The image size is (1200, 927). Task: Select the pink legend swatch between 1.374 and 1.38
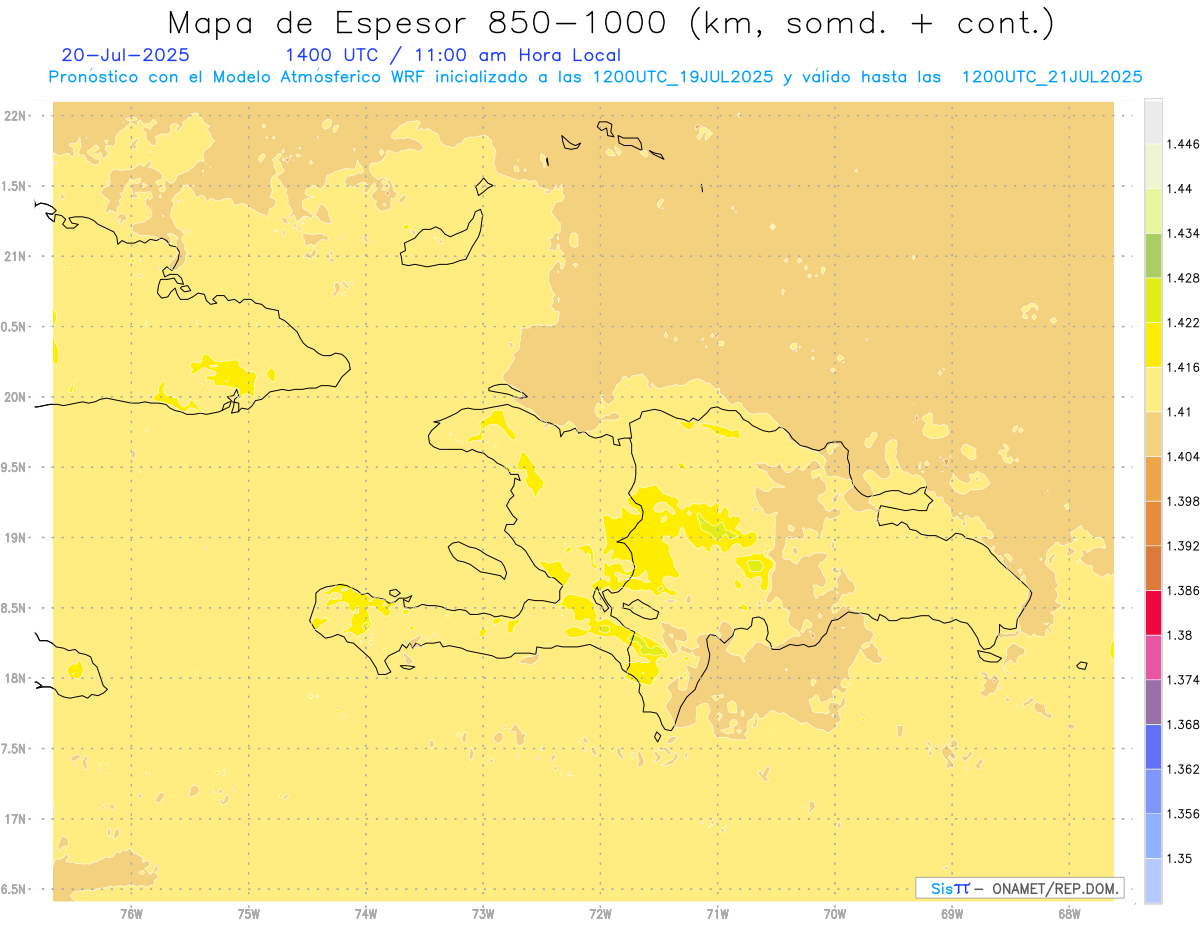point(1153,657)
